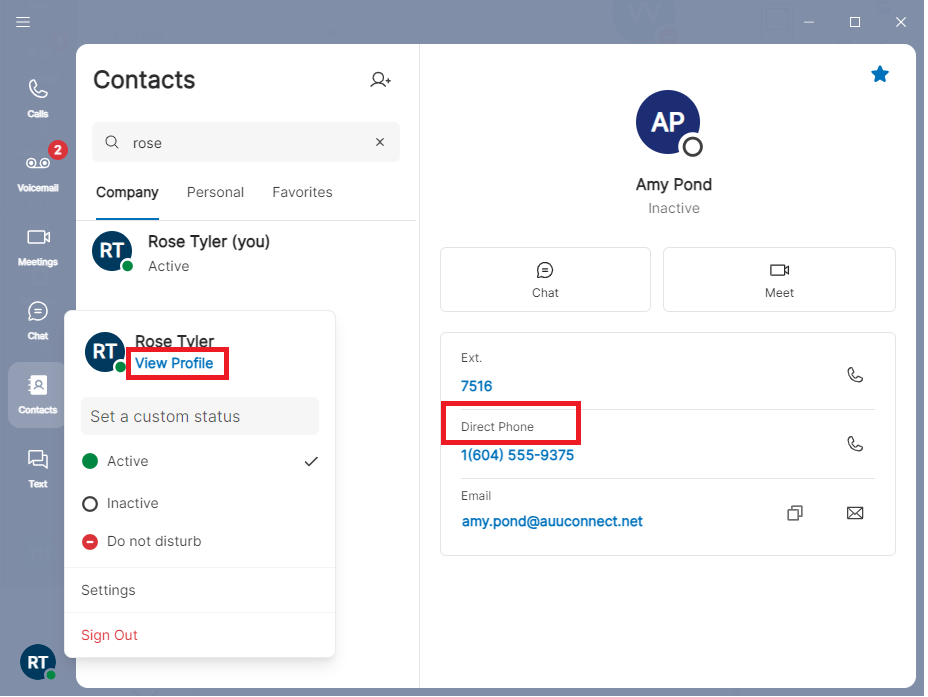Set status to Inactive
Viewport: 928px width, 697px height.
pyautogui.click(x=132, y=503)
